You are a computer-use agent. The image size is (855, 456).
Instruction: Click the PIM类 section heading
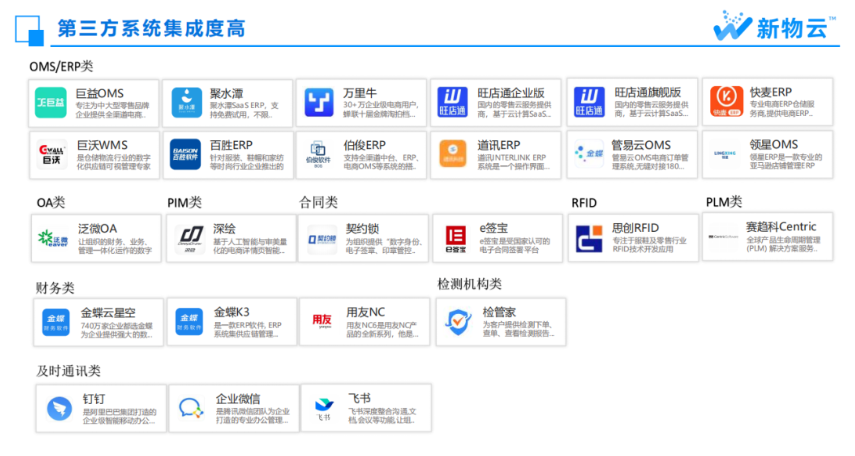click(x=184, y=202)
